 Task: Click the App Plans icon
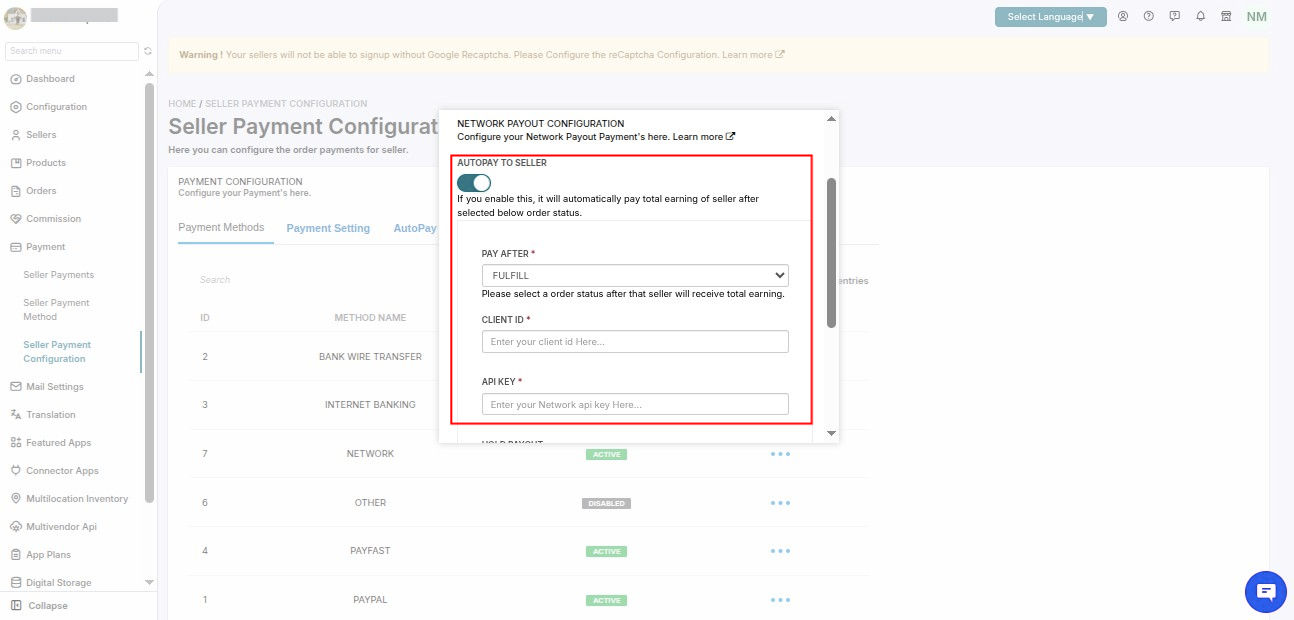[16, 555]
